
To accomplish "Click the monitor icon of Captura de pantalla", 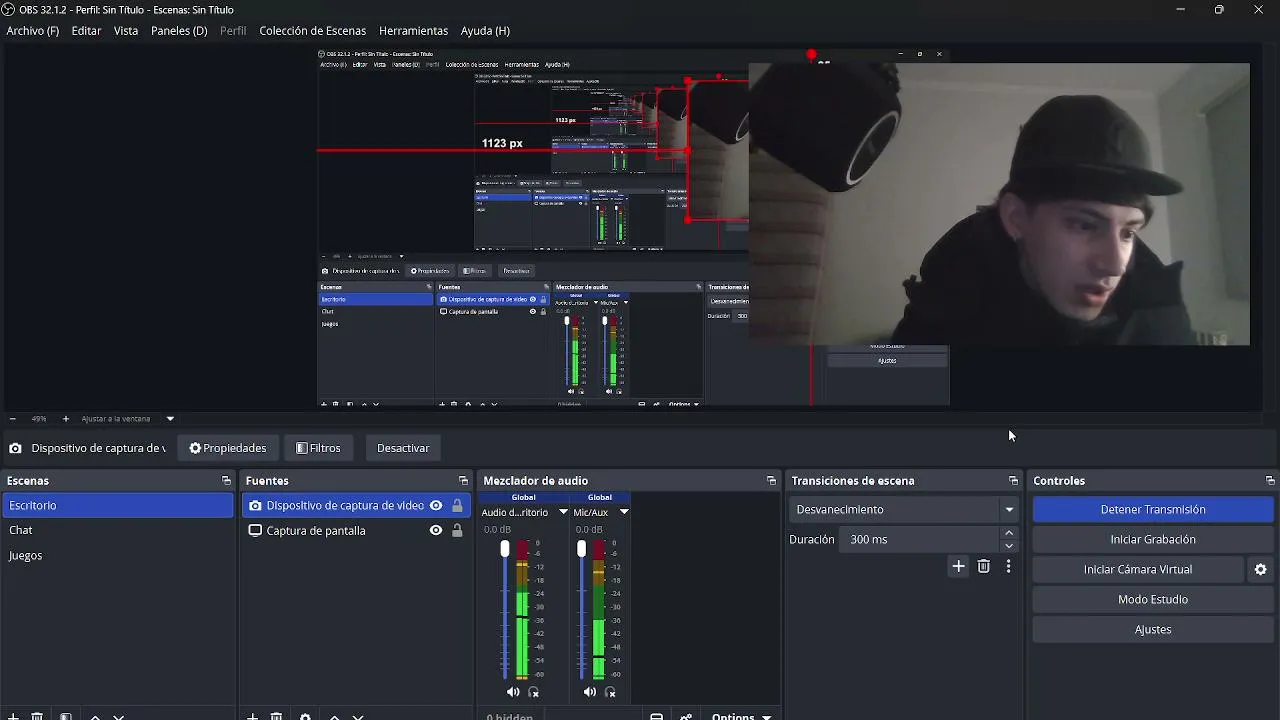I will (x=256, y=531).
